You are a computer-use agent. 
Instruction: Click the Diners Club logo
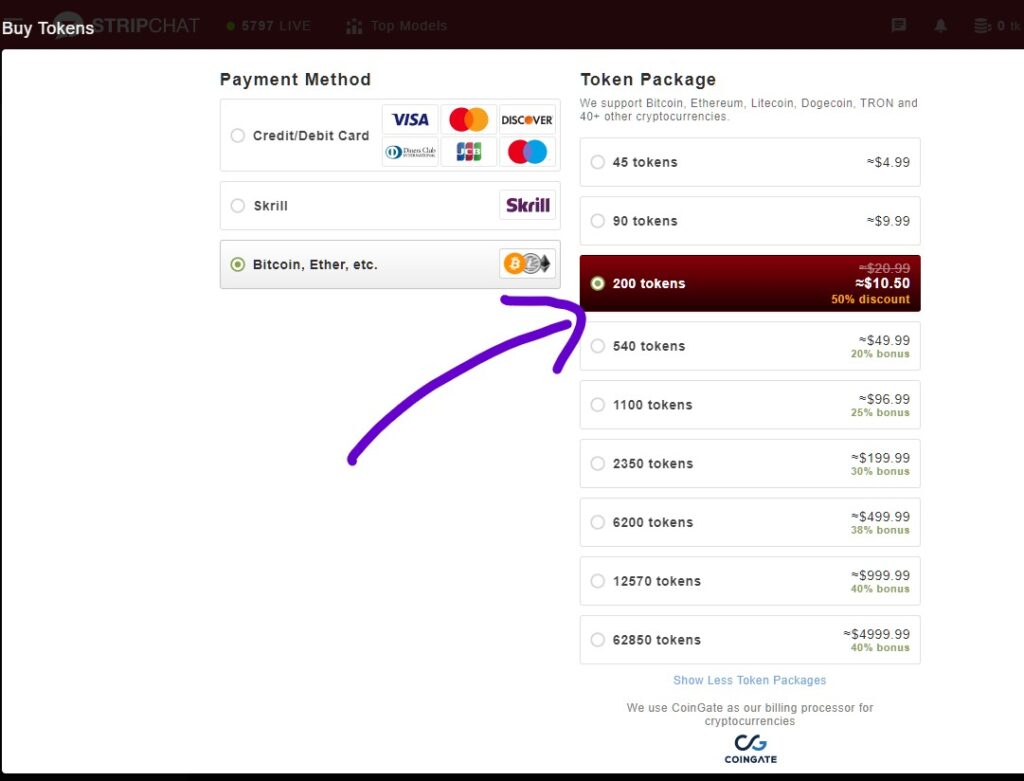[409, 151]
